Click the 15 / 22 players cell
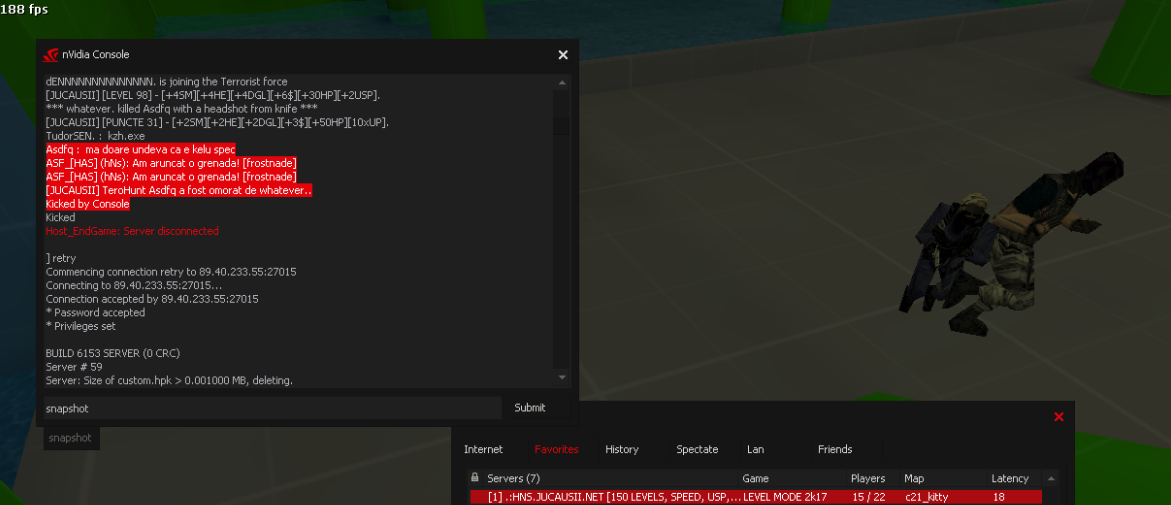 (x=869, y=497)
